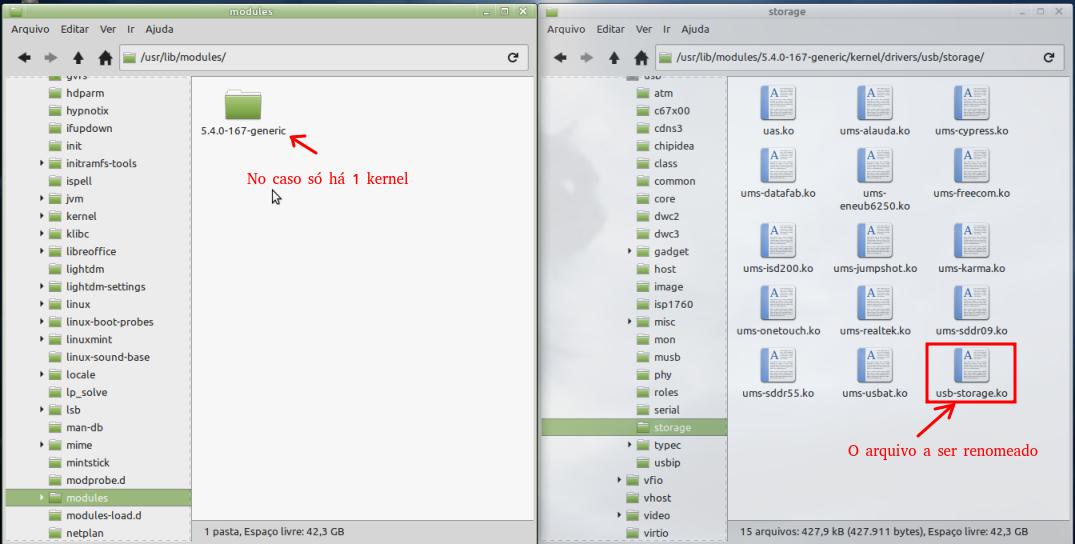Select dwc3 in the storage window tree
The height and width of the screenshot is (544, 1075).
point(666,234)
